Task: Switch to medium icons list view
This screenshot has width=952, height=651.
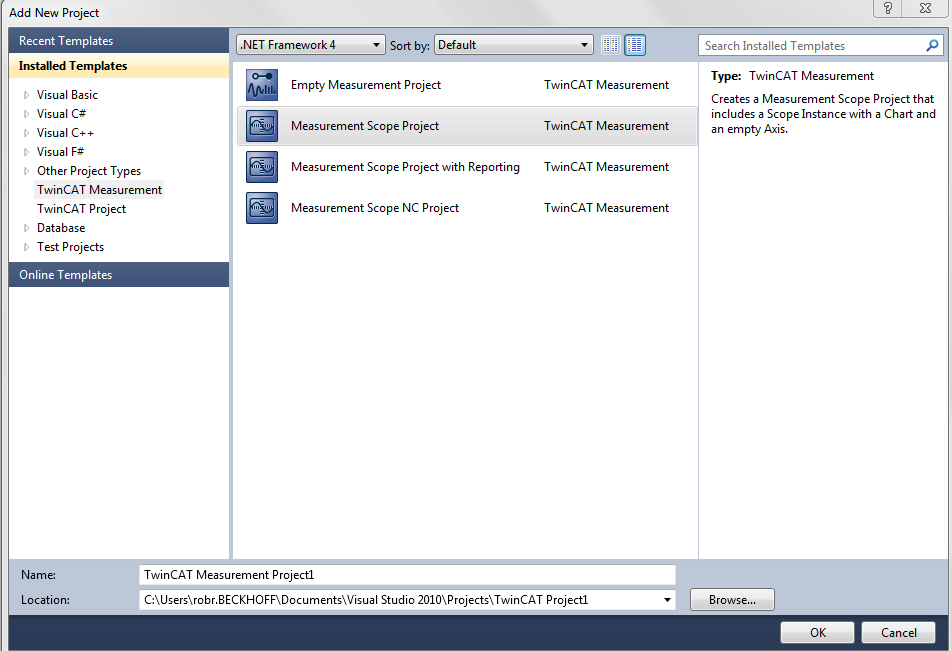Action: [x=635, y=45]
